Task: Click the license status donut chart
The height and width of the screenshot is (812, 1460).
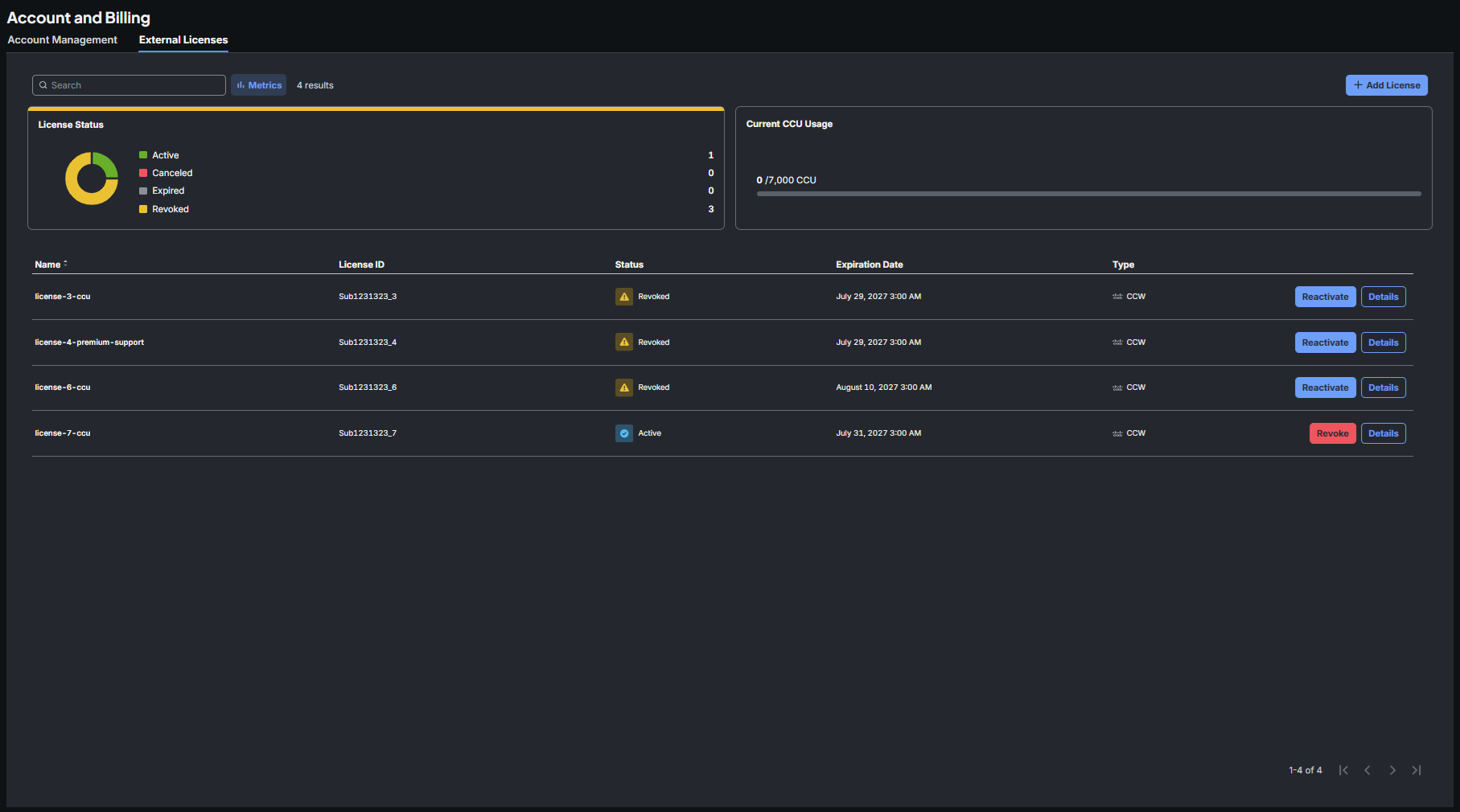Action: (92, 178)
